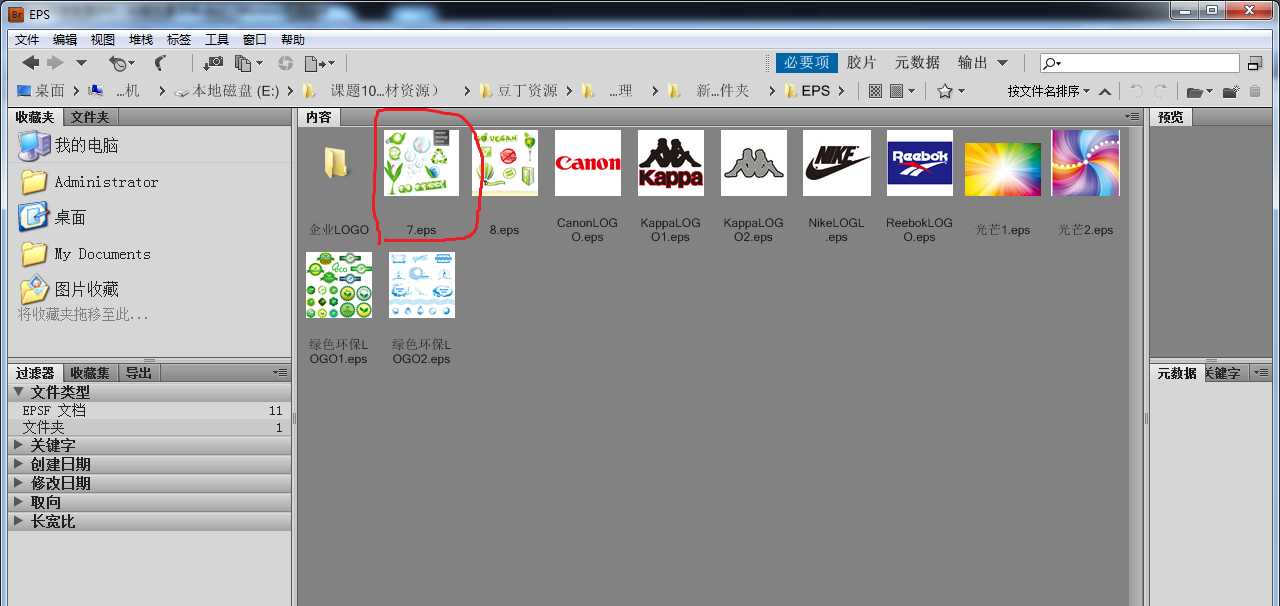Open the 编辑 menu
1280x606 pixels.
point(65,39)
